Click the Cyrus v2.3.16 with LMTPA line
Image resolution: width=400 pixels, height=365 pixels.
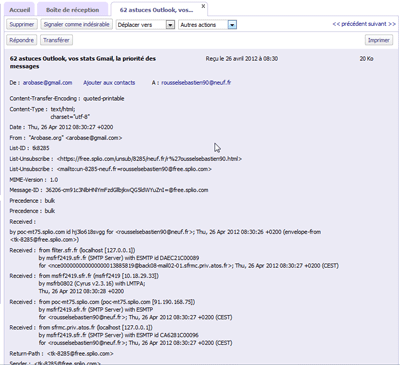(x=92, y=284)
